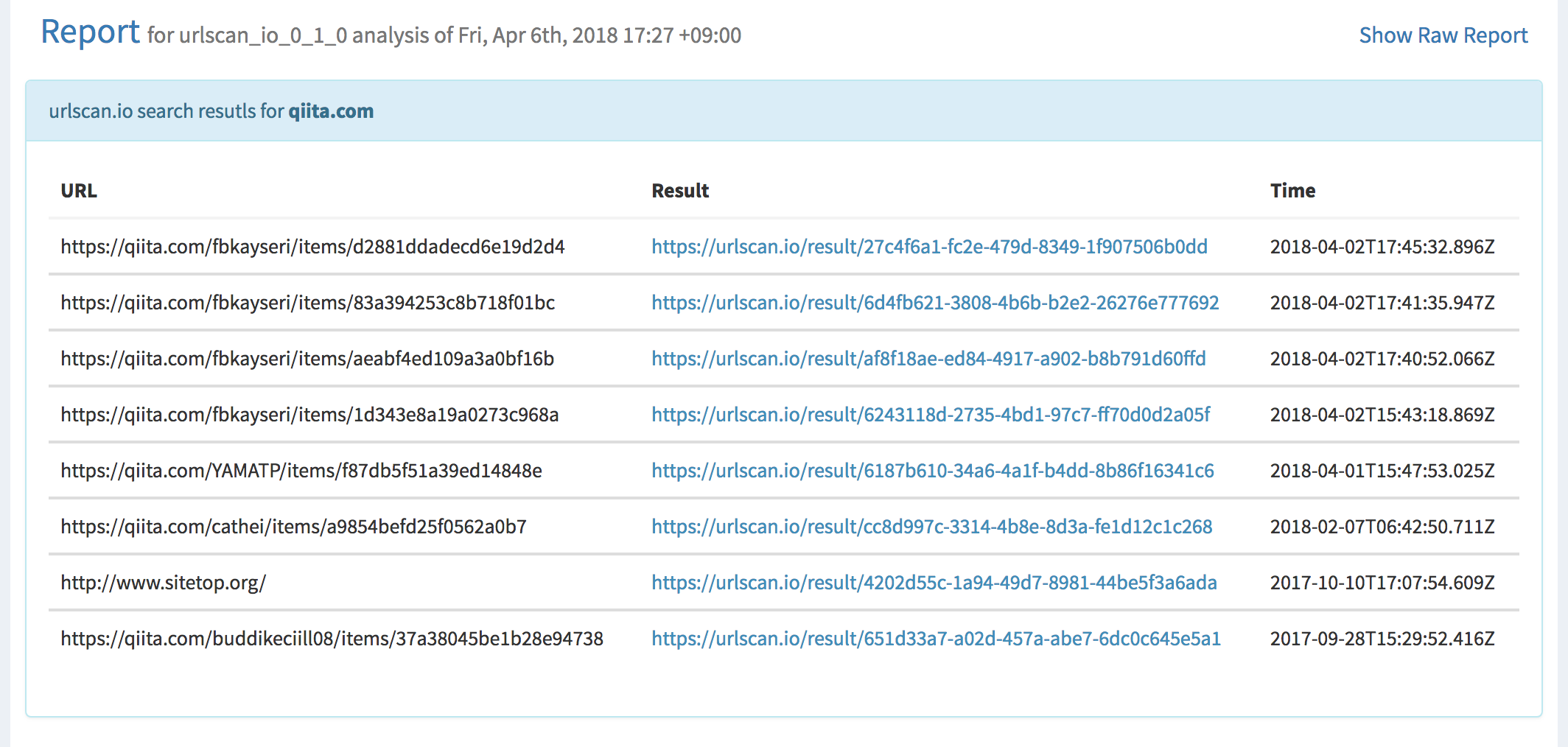Click the buddikeciill08 items URL
1568x747 pixels.
pos(332,639)
